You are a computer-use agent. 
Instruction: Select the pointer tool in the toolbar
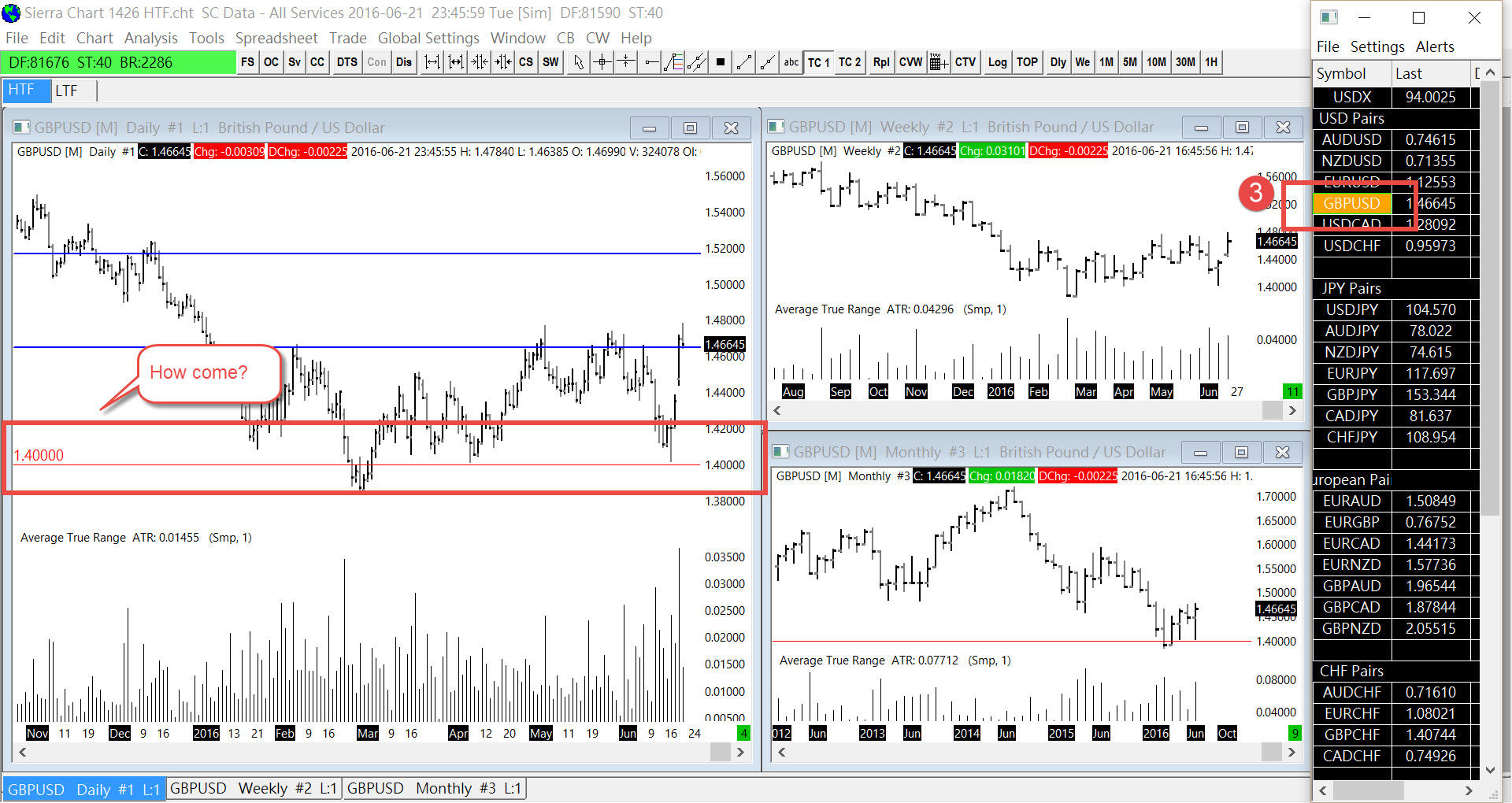(579, 62)
